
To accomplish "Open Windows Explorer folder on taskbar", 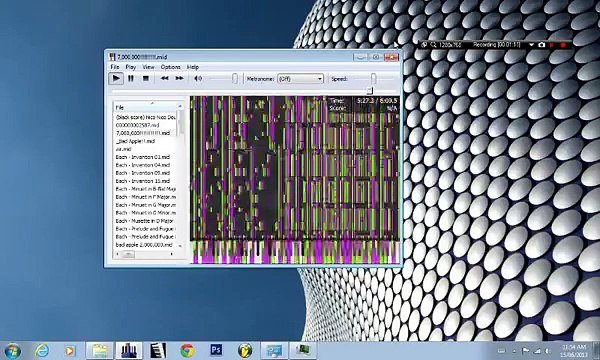I will point(99,350).
